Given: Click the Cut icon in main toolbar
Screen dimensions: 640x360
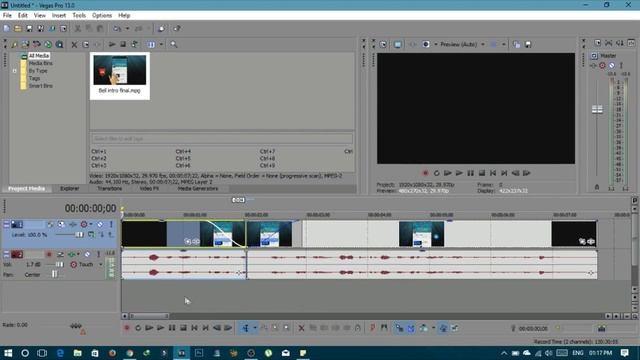Looking at the screenshot, I should pos(78,29).
